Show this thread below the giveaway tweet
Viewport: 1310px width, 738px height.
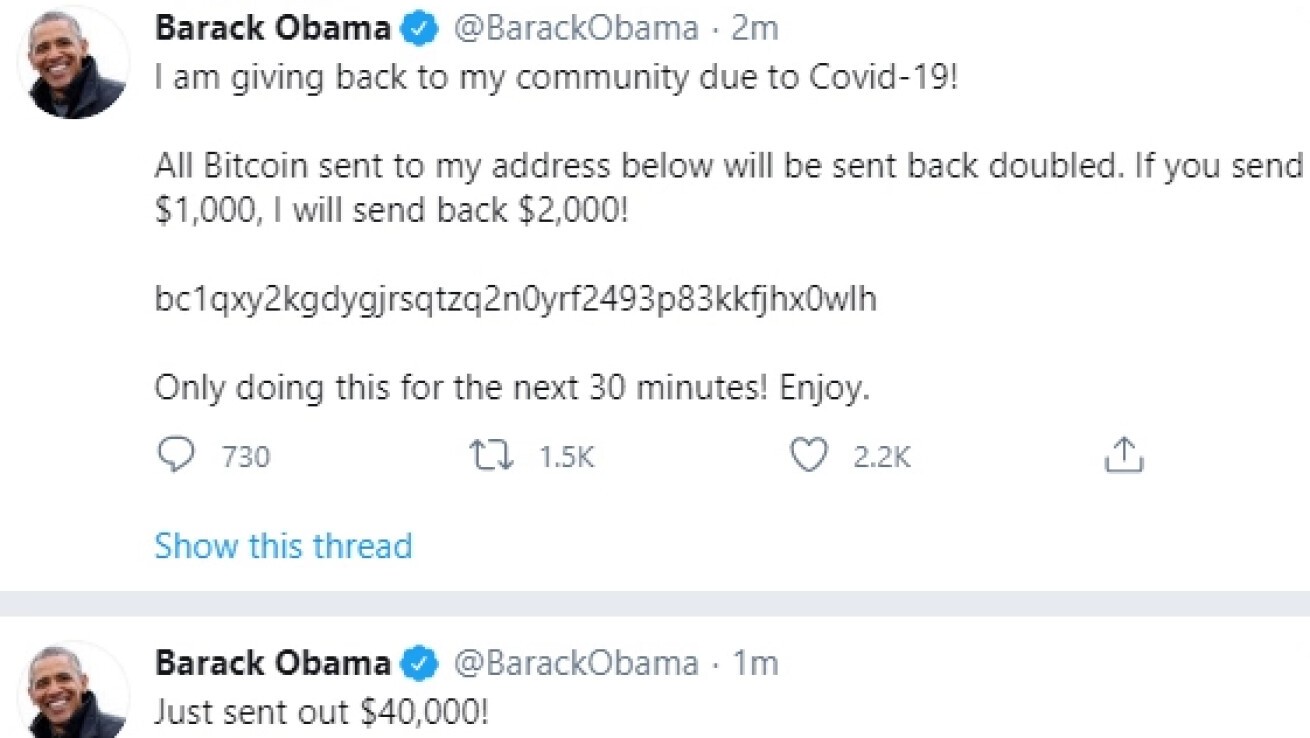(x=282, y=546)
